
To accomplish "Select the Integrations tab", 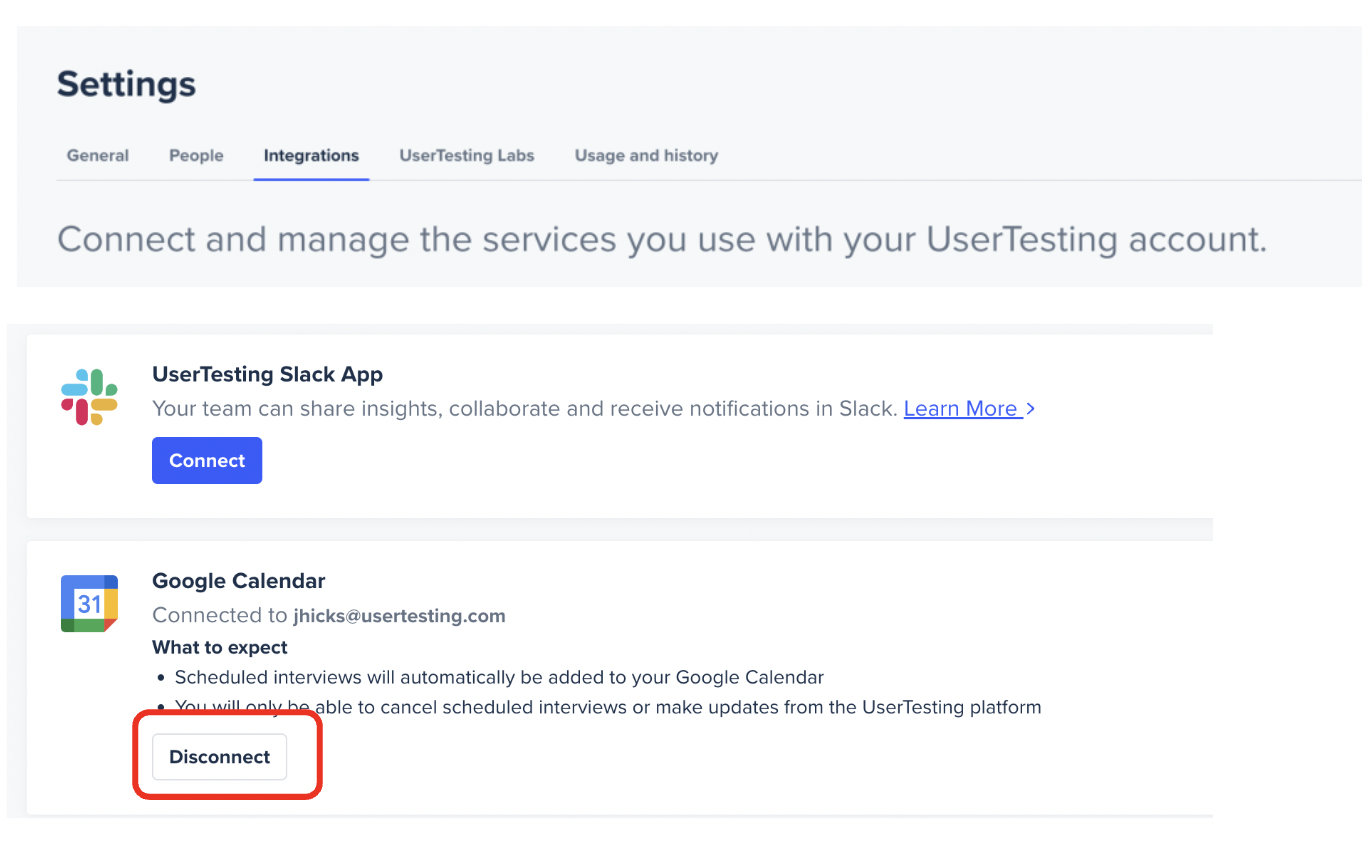I will pos(311,156).
